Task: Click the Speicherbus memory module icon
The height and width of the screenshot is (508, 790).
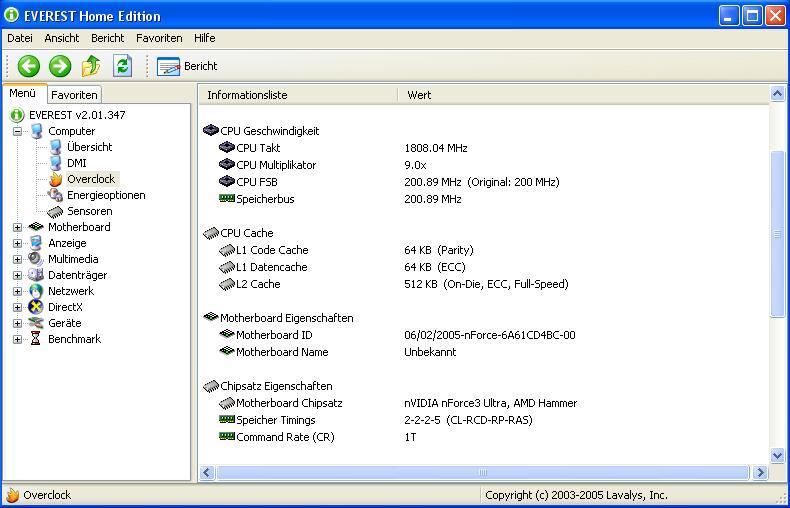Action: pyautogui.click(x=227, y=199)
